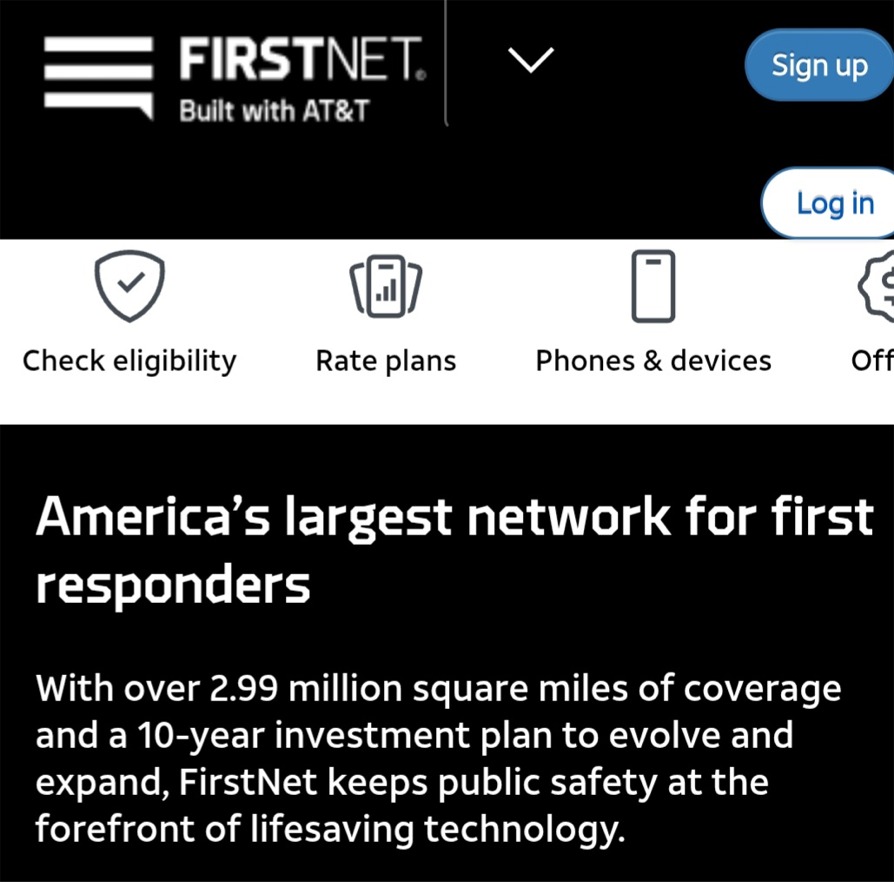The image size is (894, 882).
Task: Open the Phones & devices text label
Action: (653, 361)
